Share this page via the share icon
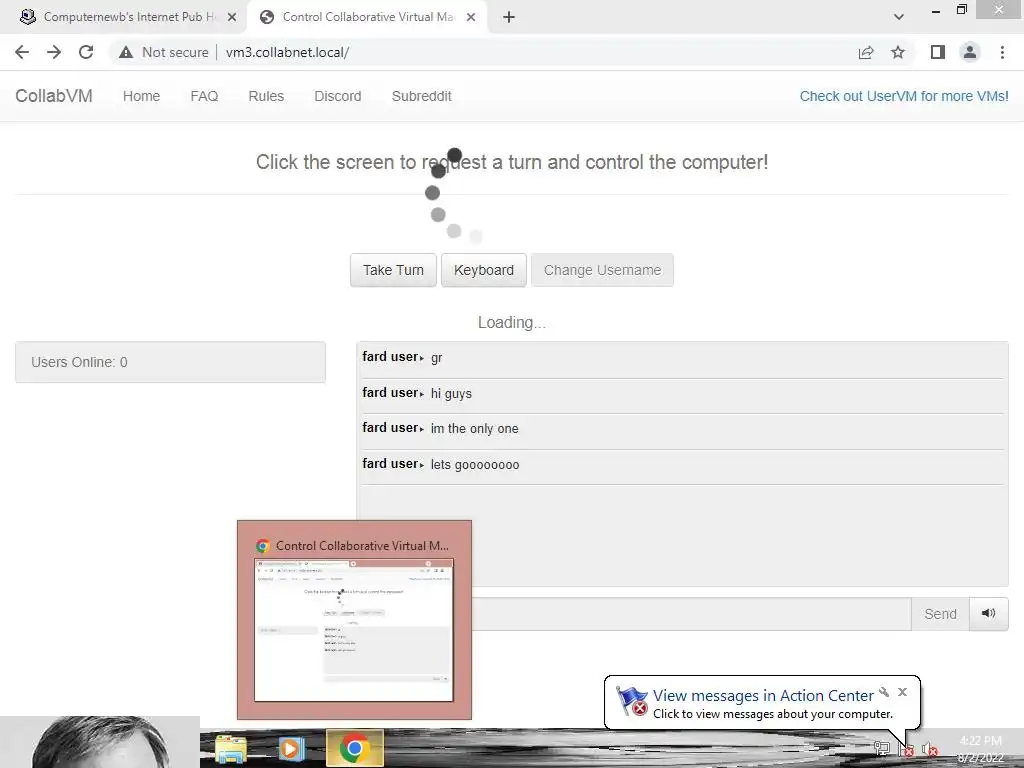This screenshot has width=1024, height=768. 866,52
